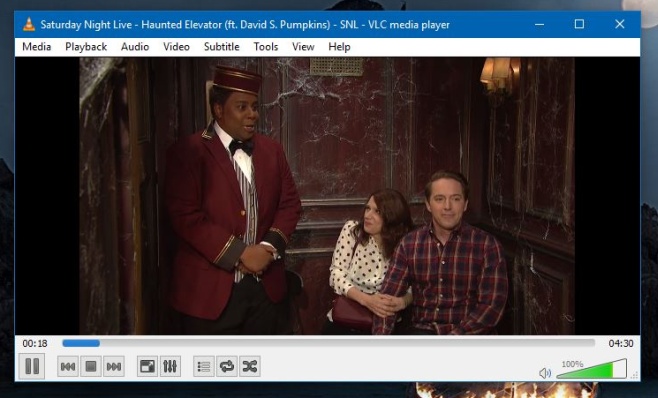Viewport: 658px width, 398px height.
Task: Skip to next media track
Action: [114, 367]
